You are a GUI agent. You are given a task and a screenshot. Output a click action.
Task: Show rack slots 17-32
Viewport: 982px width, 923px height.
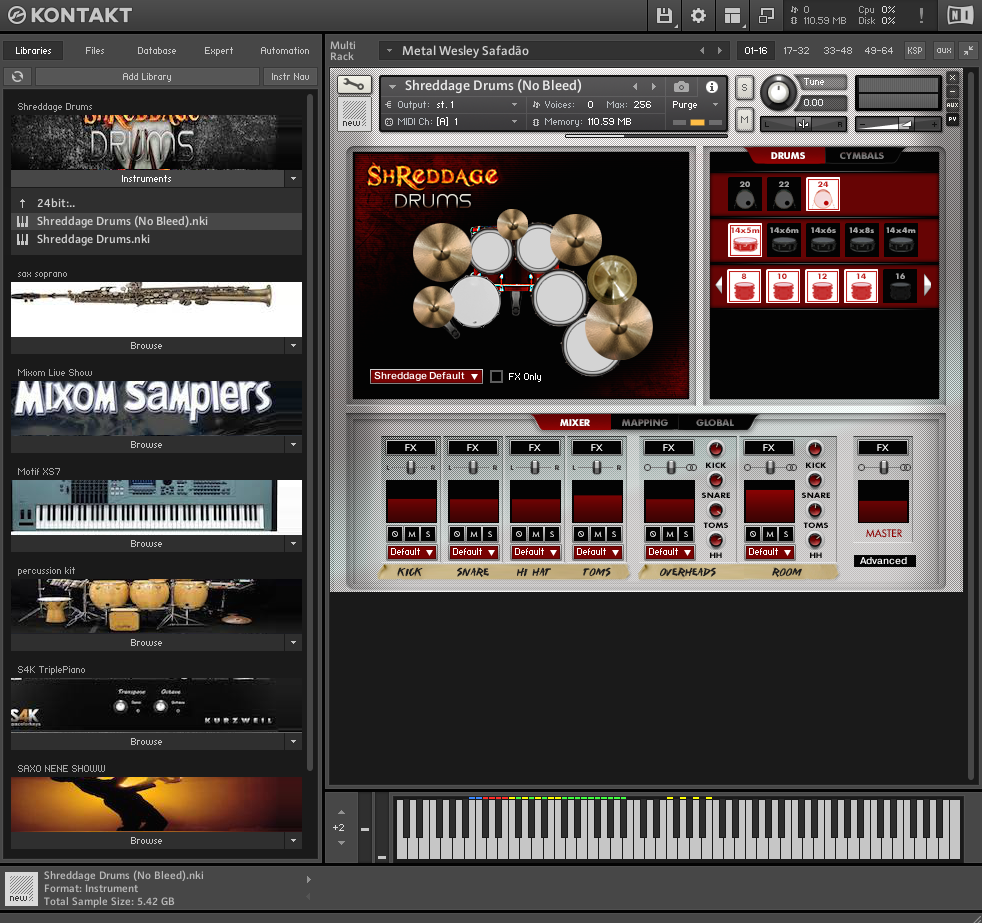tap(796, 51)
